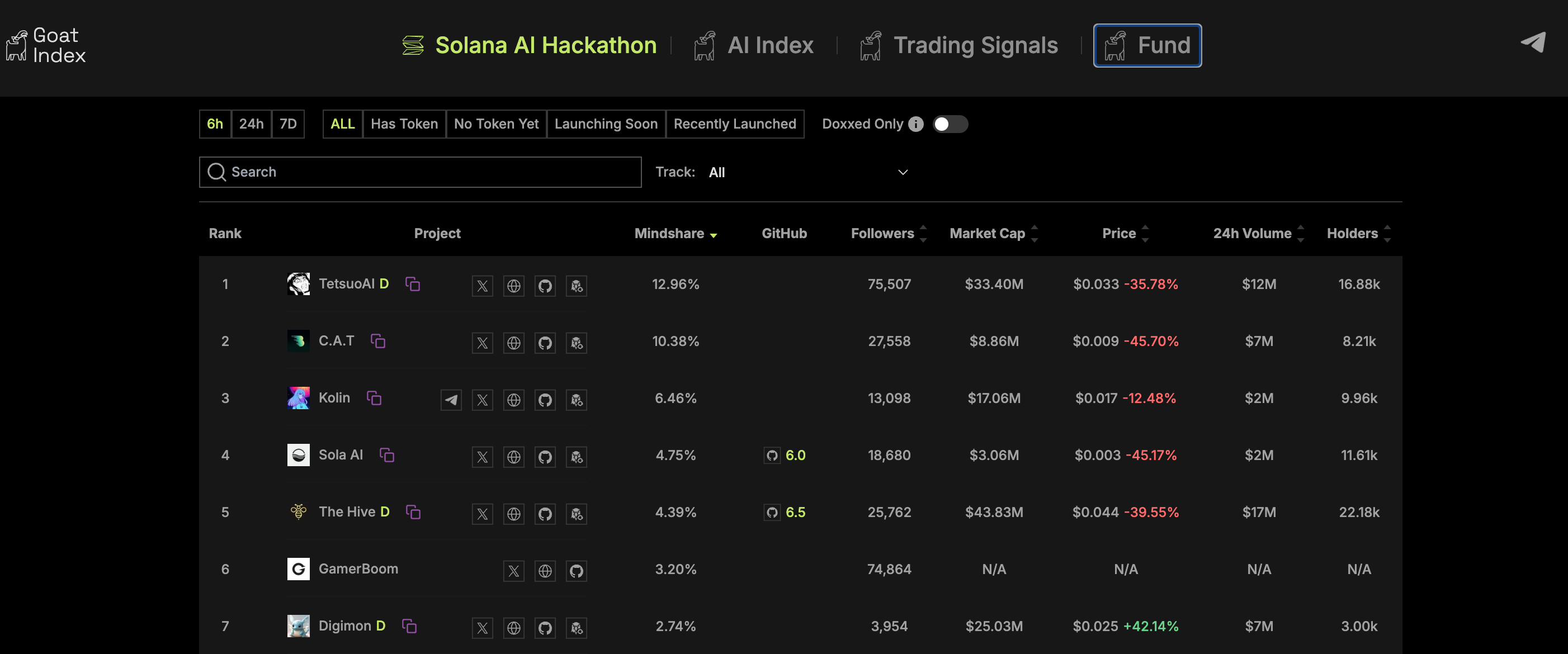
Task: Open TetsuoAI's X (Twitter) profile icon
Action: tap(482, 285)
